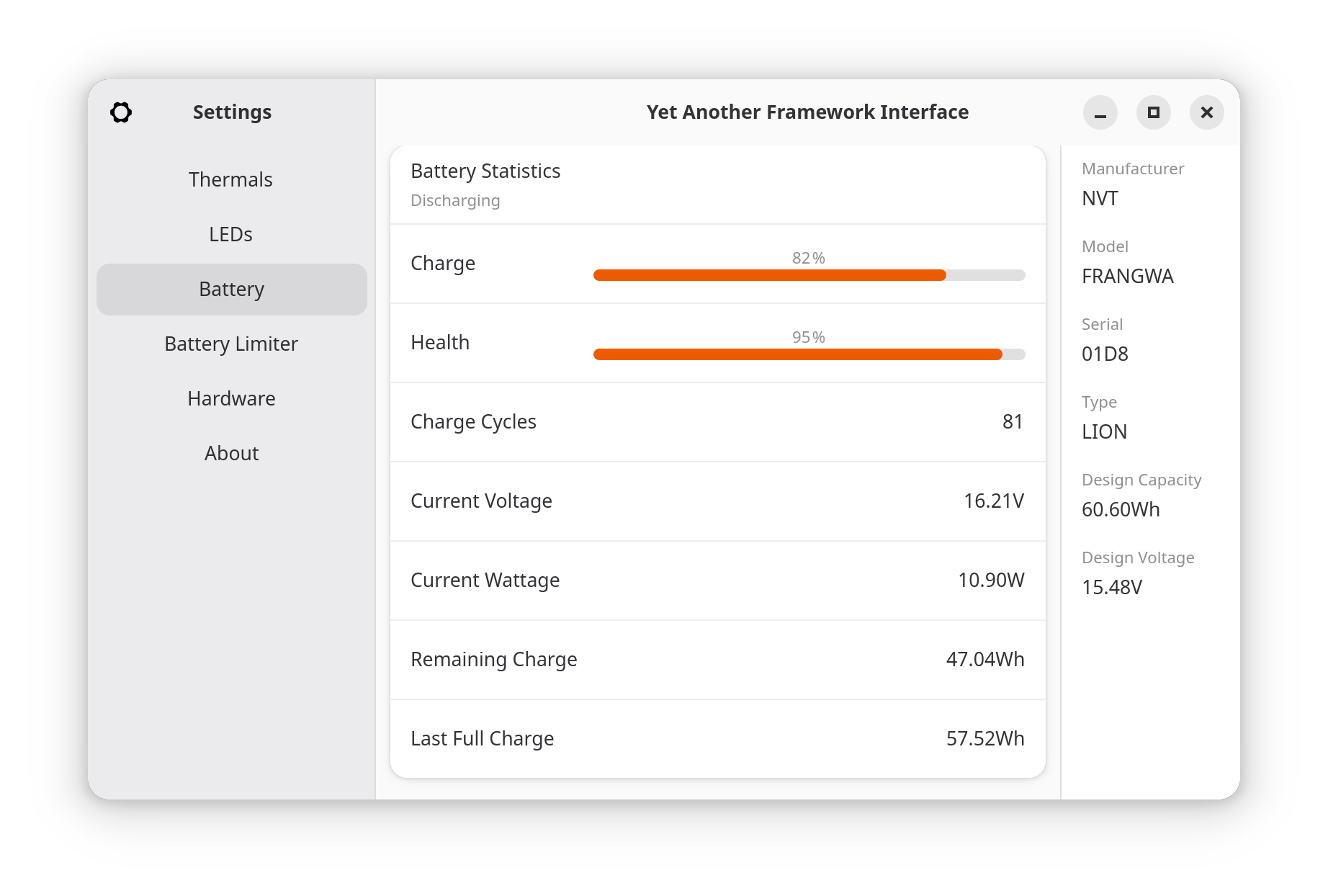Show the About page
This screenshot has width=1328, height=896.
(230, 453)
